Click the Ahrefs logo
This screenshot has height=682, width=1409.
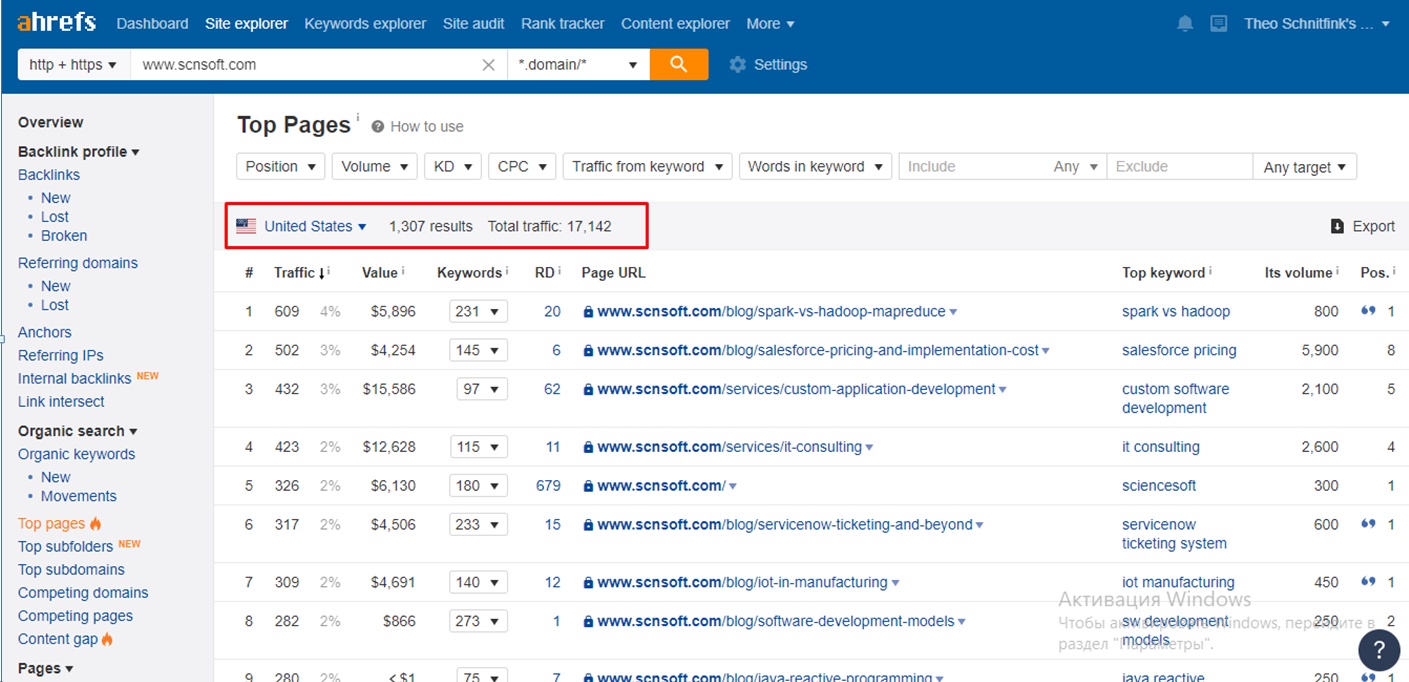point(56,22)
